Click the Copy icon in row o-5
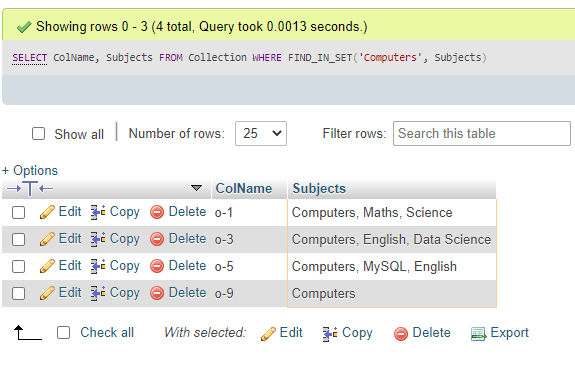575x371 pixels. (98, 266)
